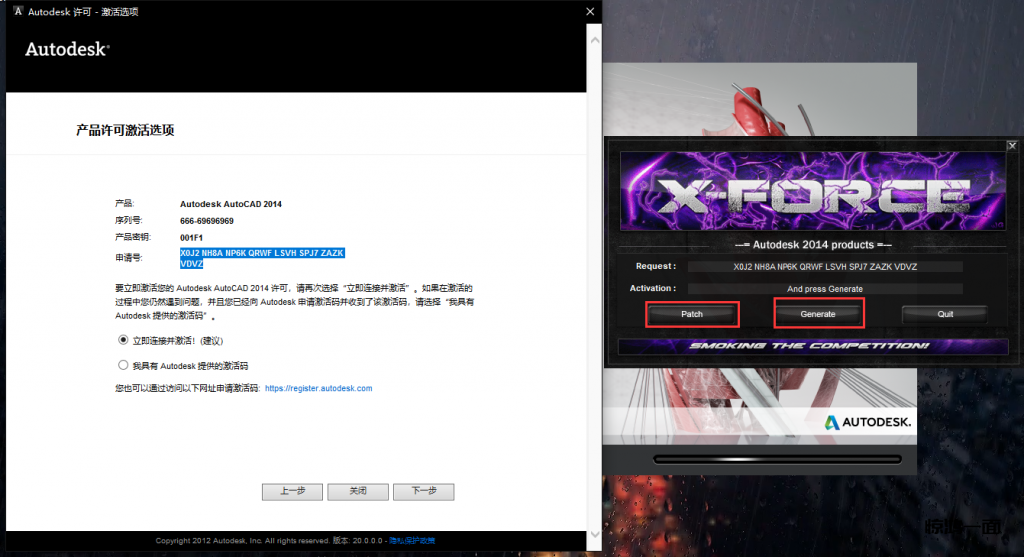Close the X-Force window with its X
The height and width of the screenshot is (557, 1024).
pos(1011,145)
